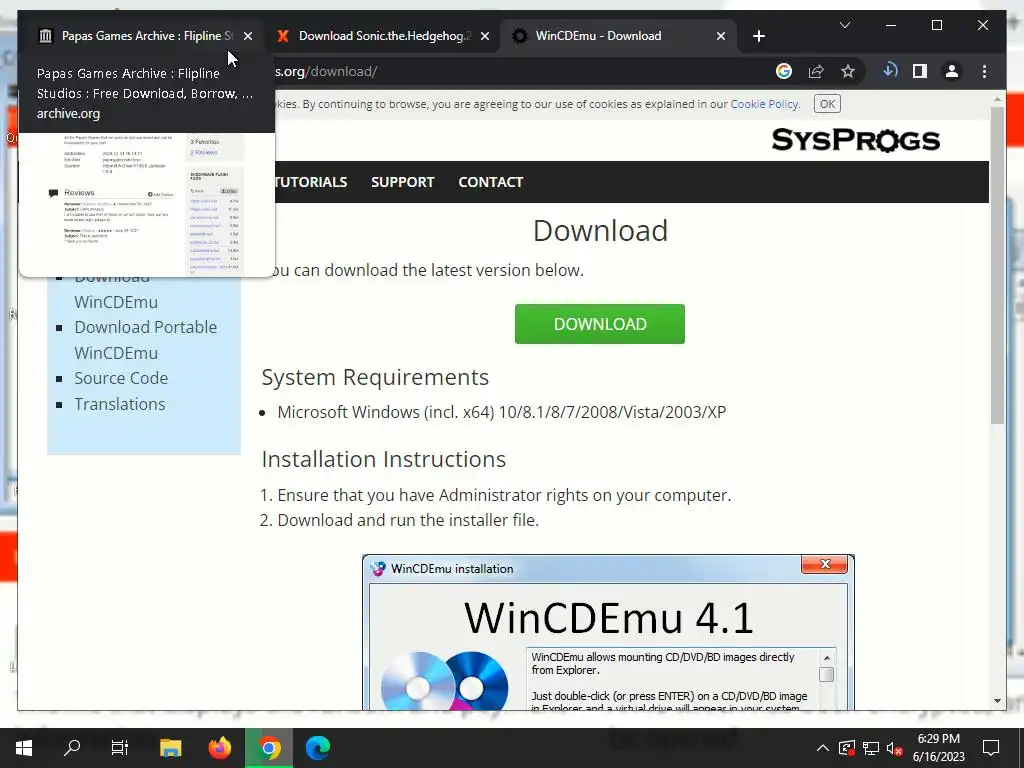The height and width of the screenshot is (768, 1024).
Task: Open File Explorer from the taskbar
Action: [170, 748]
